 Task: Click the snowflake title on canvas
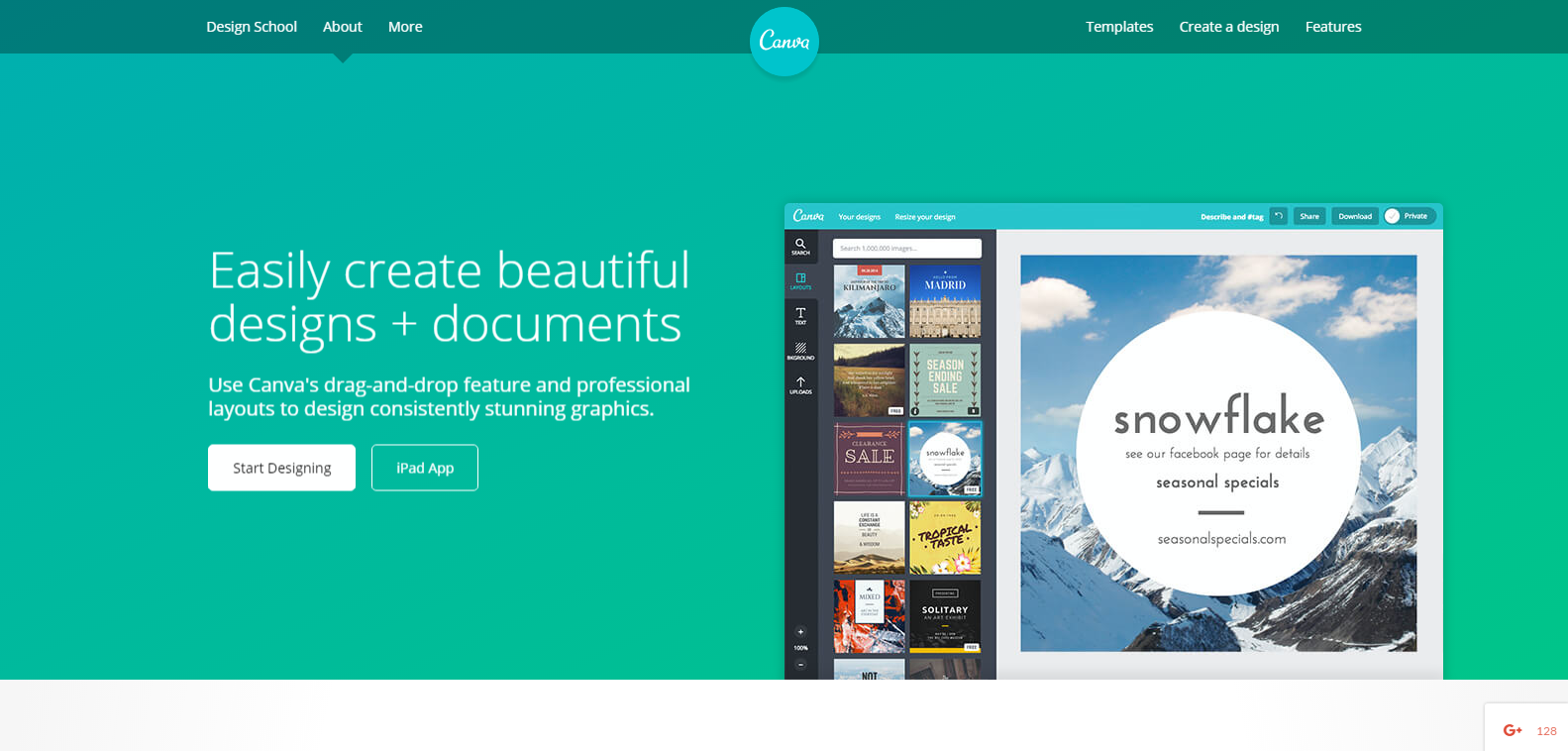pyautogui.click(x=1219, y=416)
